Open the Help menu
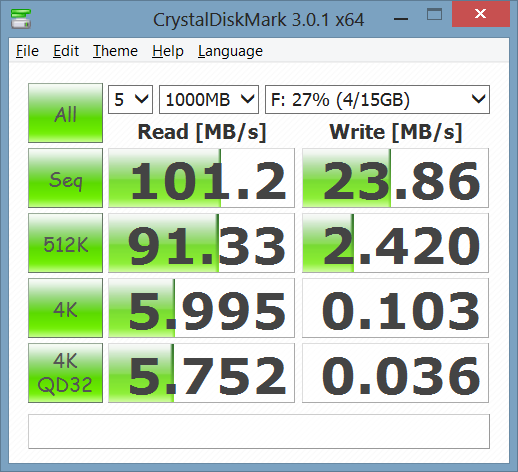Viewport: 518px width, 472px height. (168, 51)
